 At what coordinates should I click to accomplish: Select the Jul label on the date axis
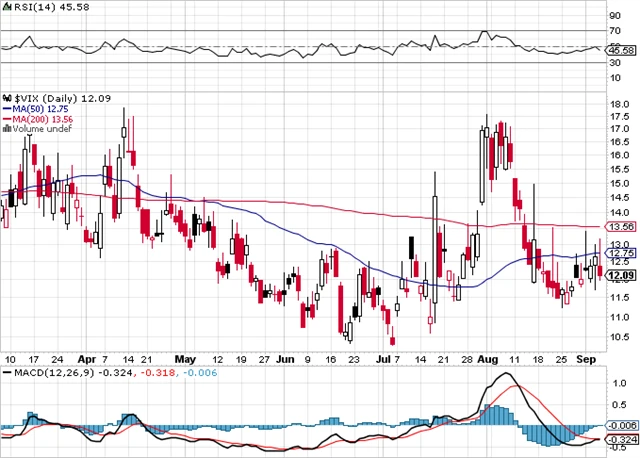click(382, 357)
